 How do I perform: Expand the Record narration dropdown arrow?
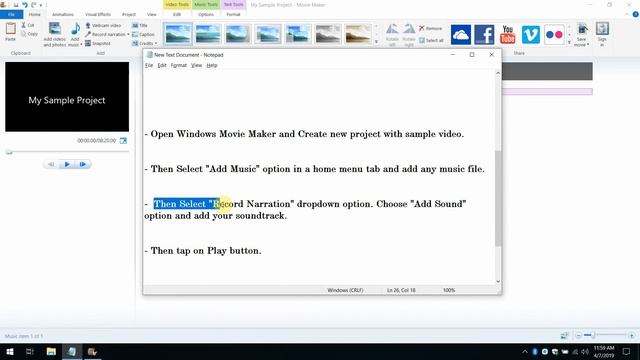[x=128, y=34]
